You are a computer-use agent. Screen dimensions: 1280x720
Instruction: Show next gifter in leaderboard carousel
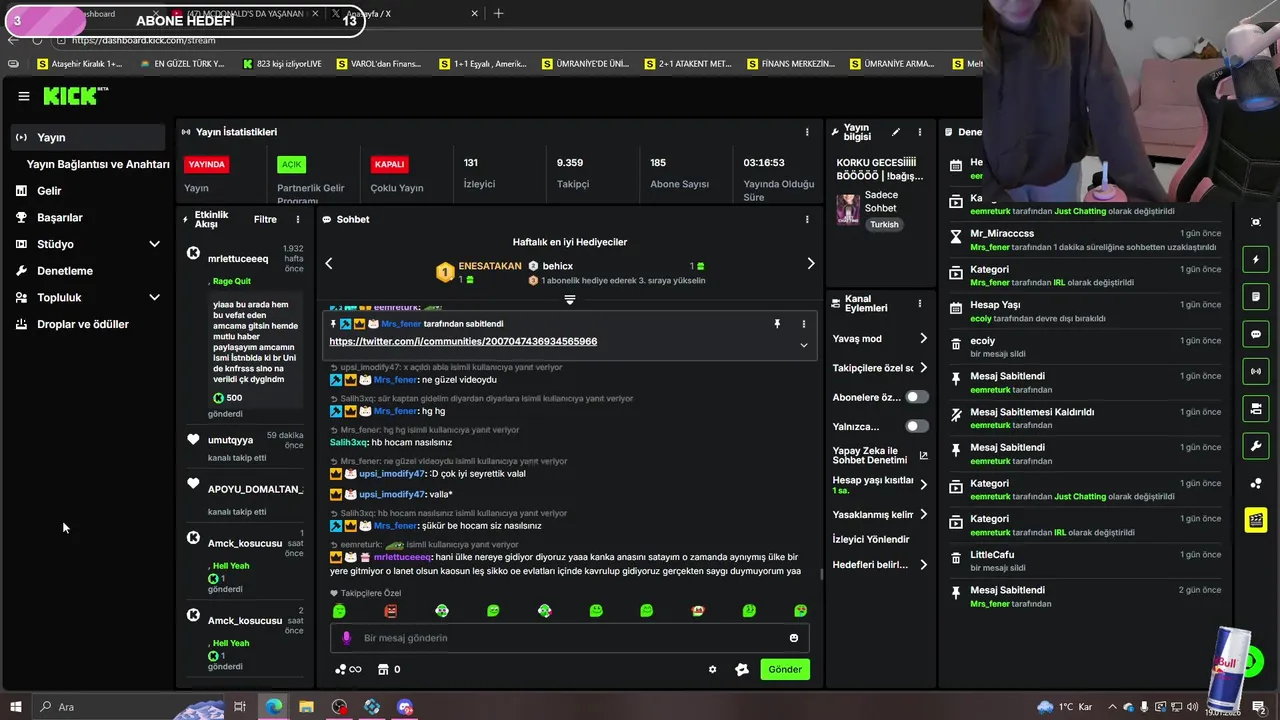tap(811, 264)
